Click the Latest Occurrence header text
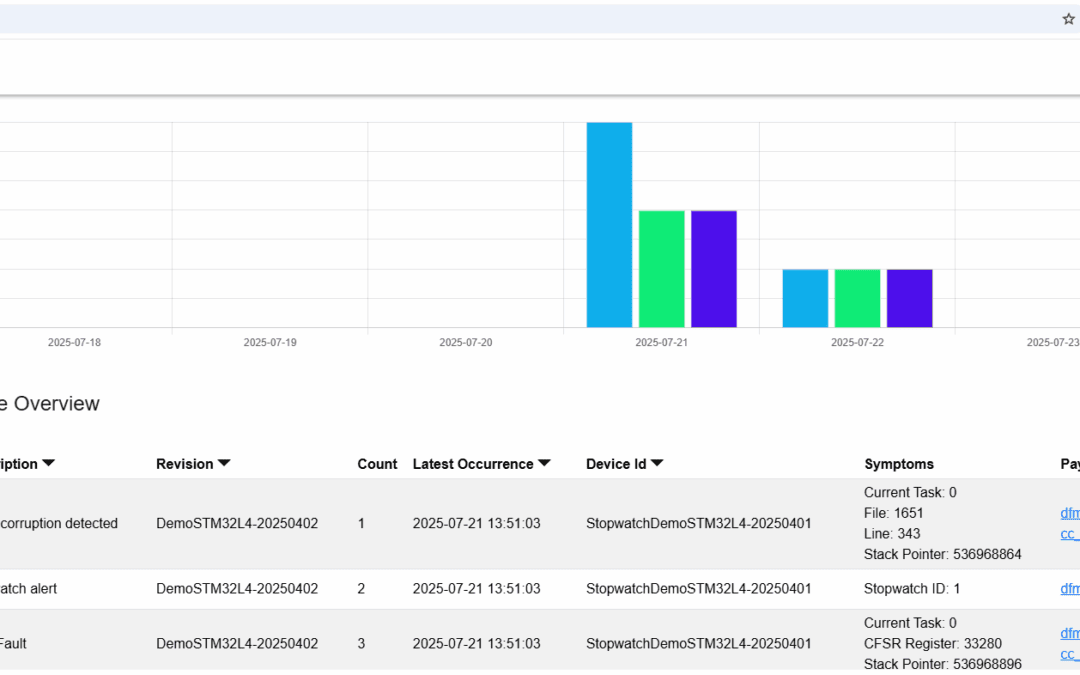Viewport: 1080px width, 675px height. click(x=473, y=464)
